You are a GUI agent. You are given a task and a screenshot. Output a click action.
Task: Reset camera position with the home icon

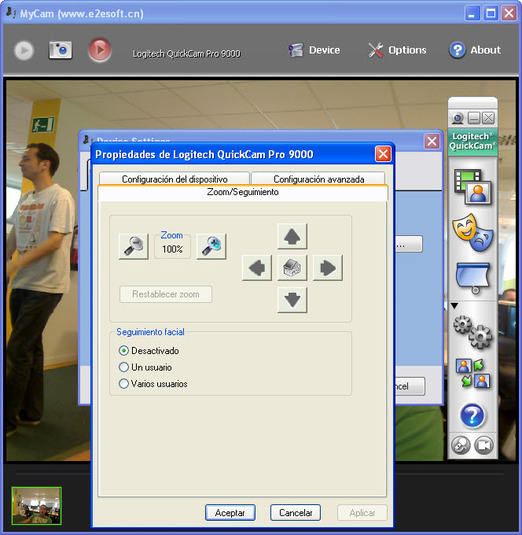[x=292, y=268]
